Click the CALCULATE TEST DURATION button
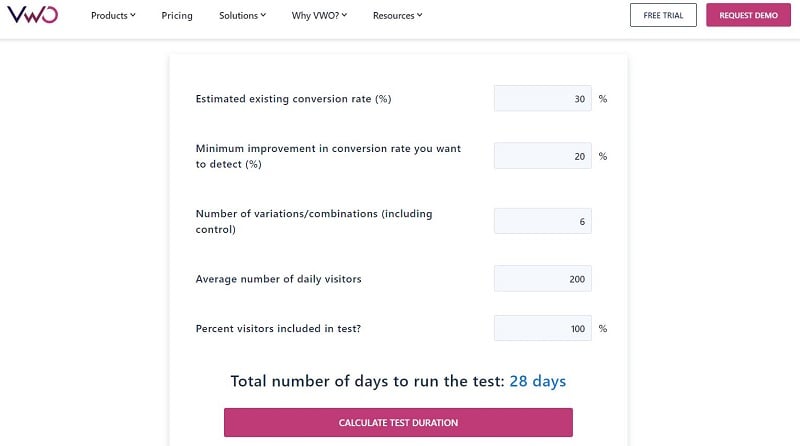 [x=398, y=423]
